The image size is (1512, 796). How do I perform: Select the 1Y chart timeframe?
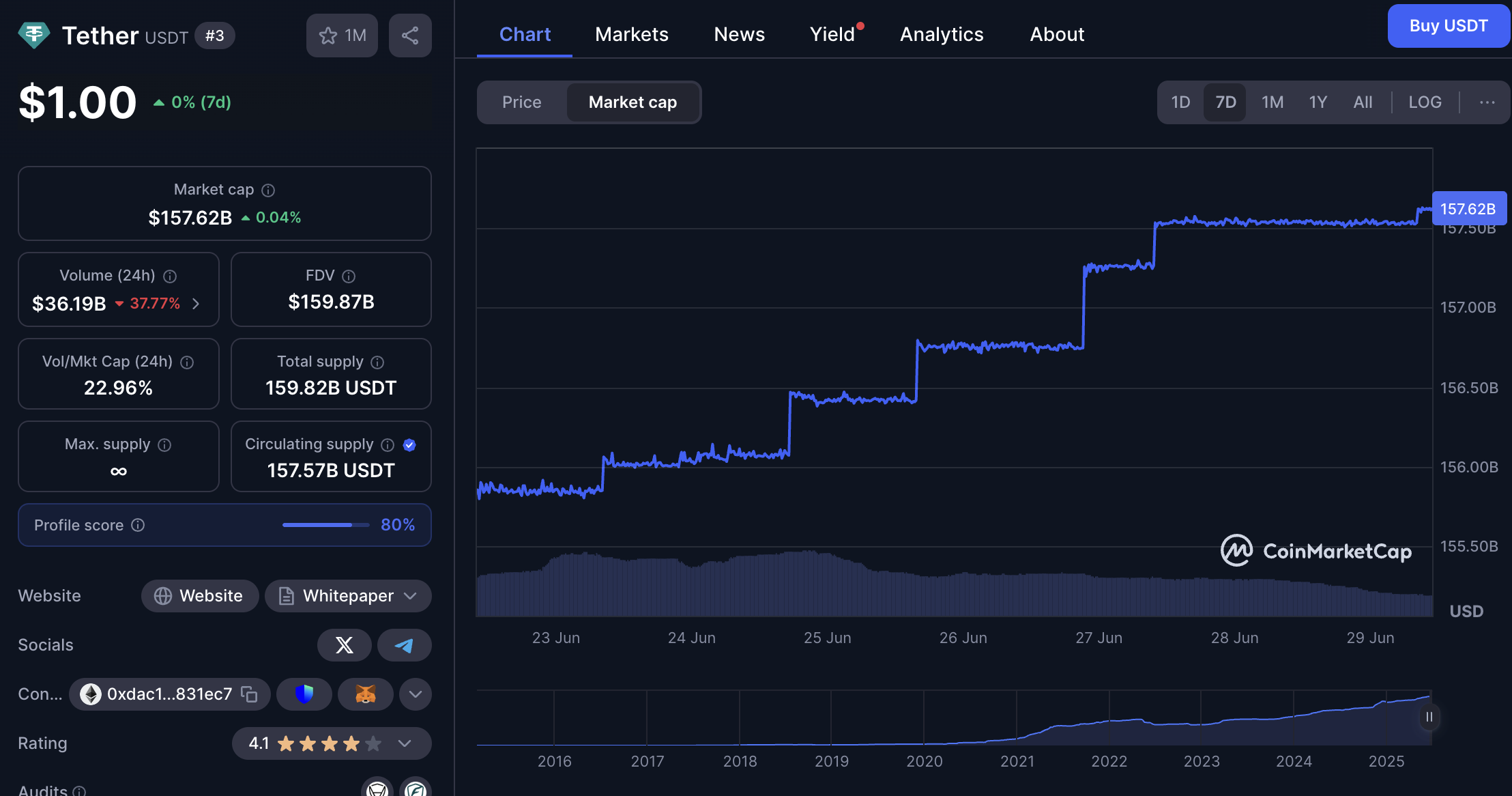click(1318, 102)
